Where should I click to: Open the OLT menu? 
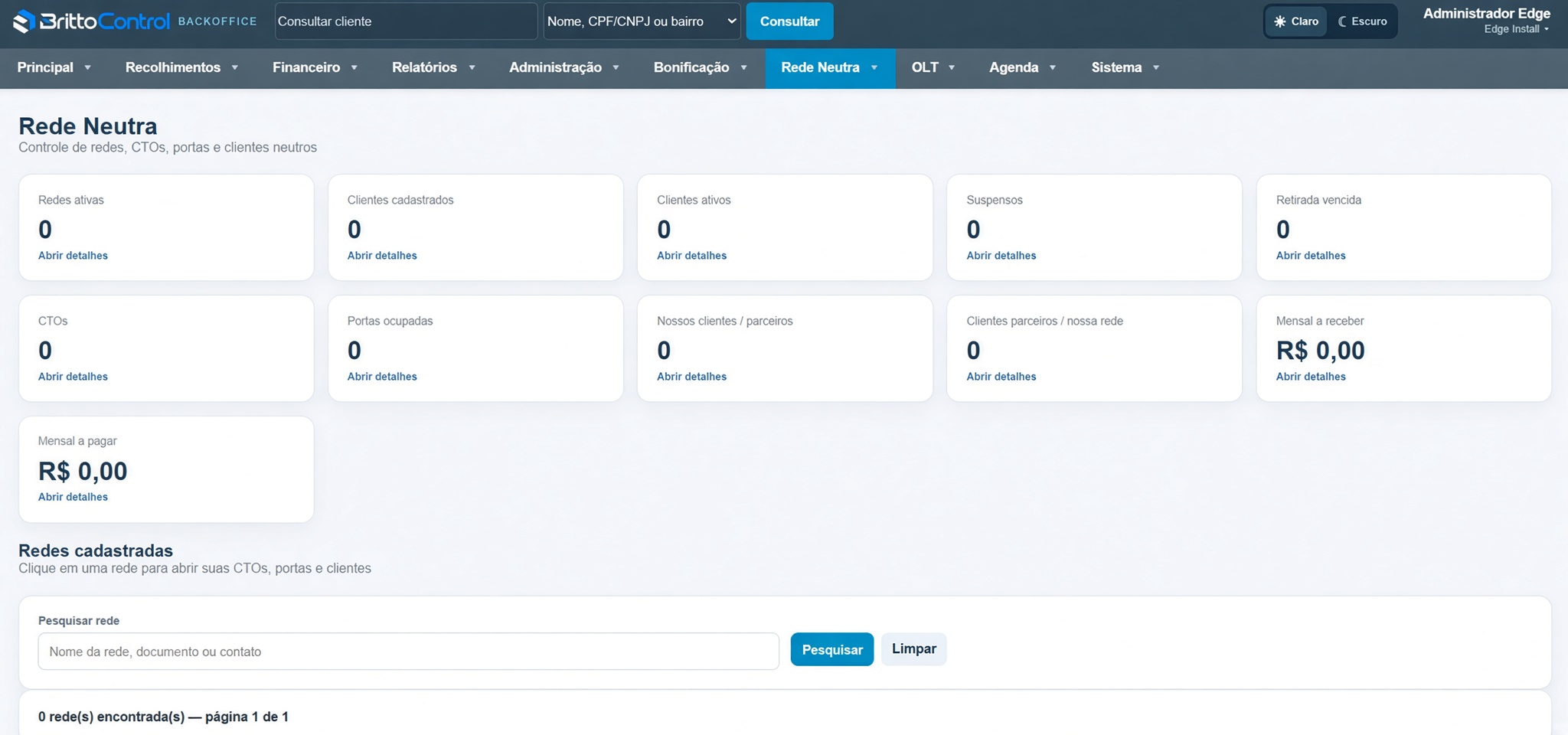933,67
